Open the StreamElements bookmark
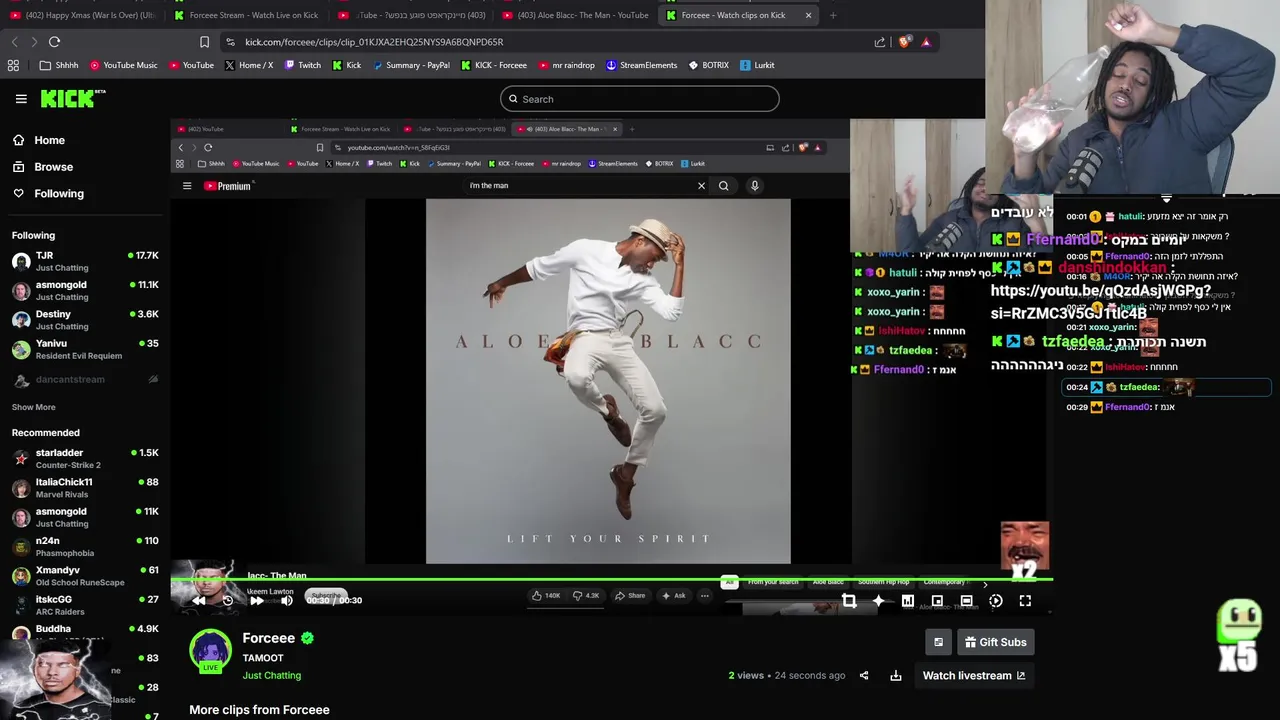 click(641, 65)
